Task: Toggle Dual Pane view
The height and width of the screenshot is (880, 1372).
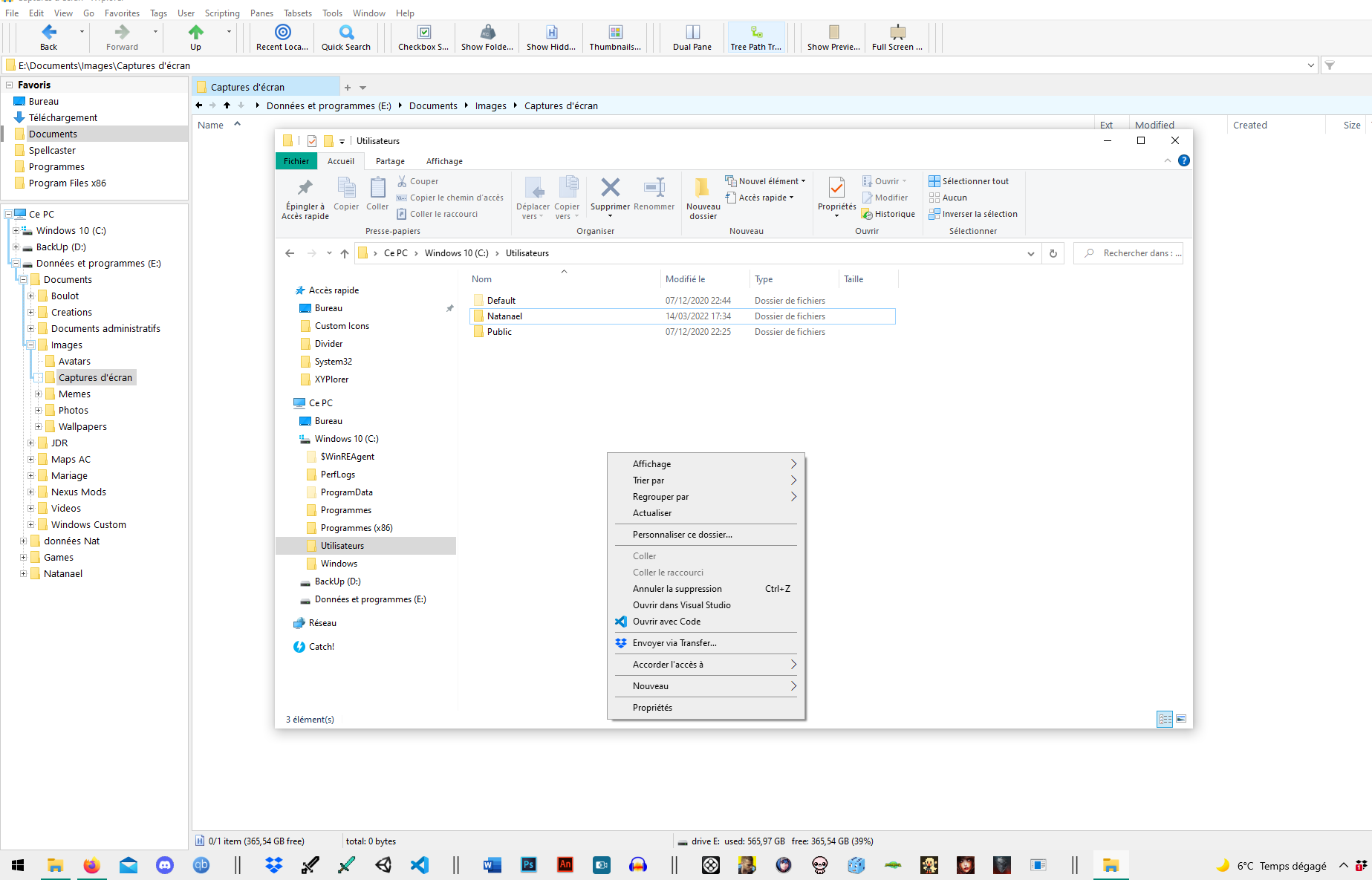Action: click(692, 36)
